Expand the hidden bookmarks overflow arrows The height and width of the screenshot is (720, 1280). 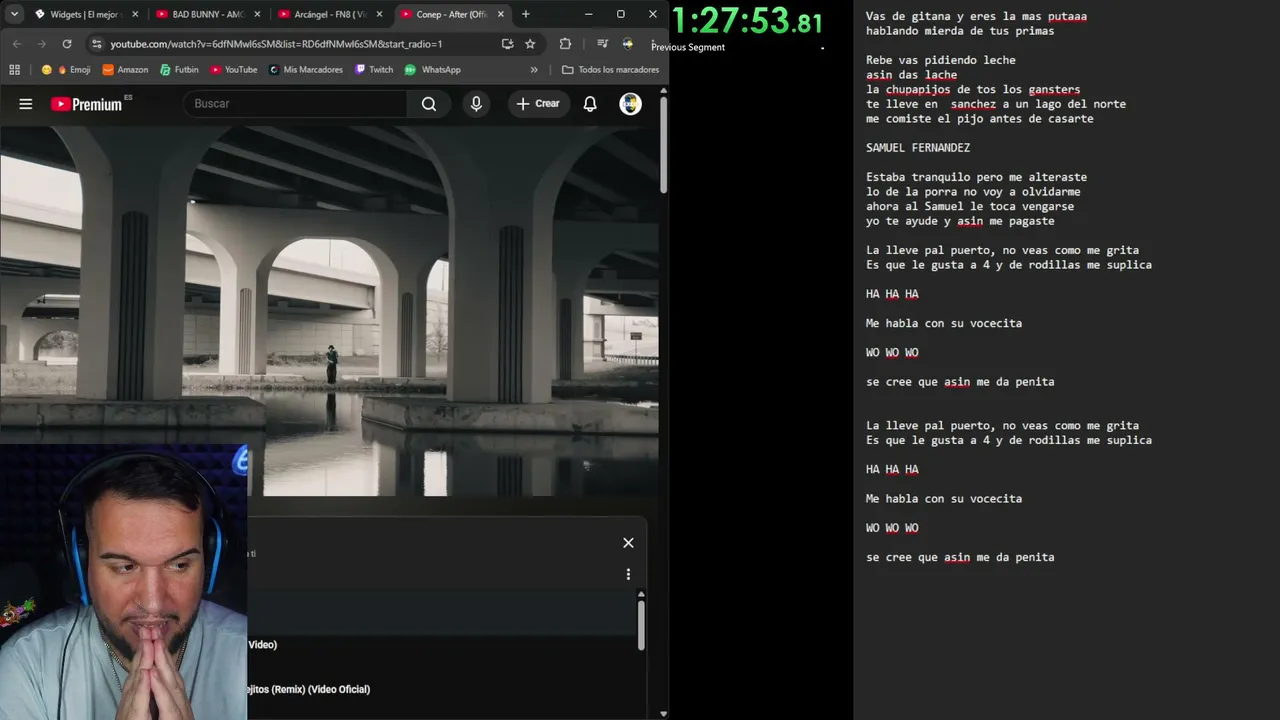pyautogui.click(x=534, y=70)
